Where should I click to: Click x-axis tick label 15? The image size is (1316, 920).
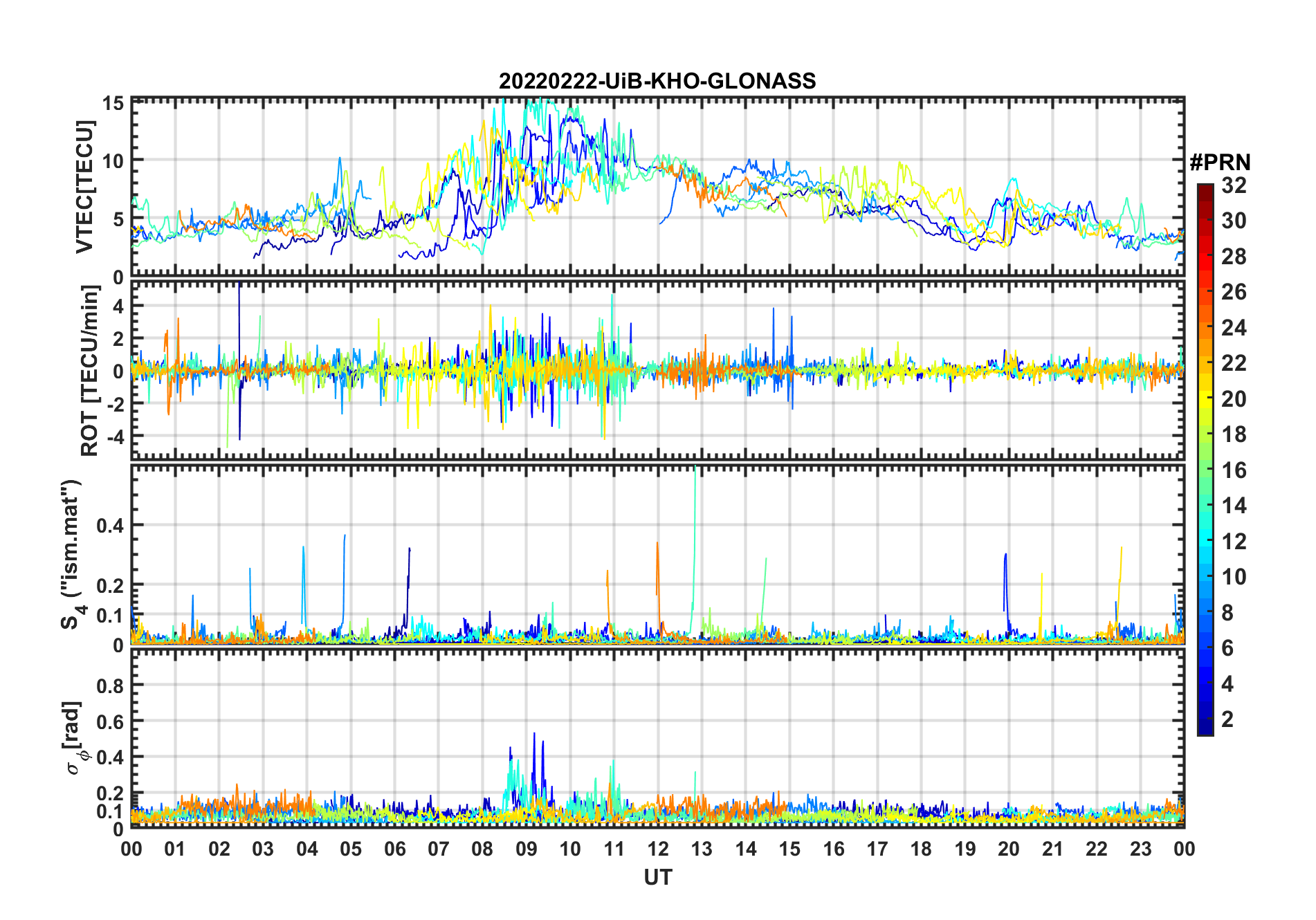point(789,849)
